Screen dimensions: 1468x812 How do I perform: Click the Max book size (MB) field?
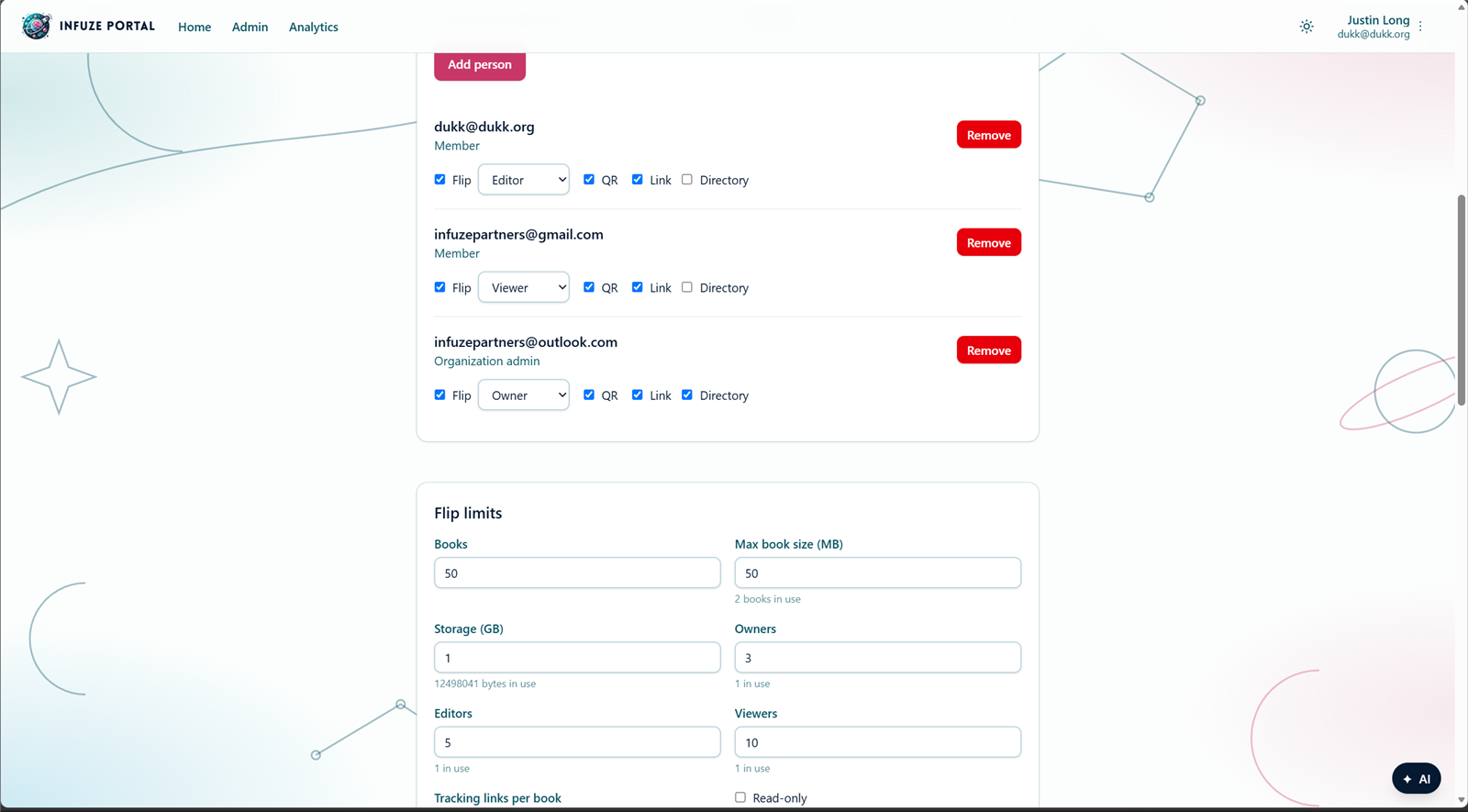[878, 573]
